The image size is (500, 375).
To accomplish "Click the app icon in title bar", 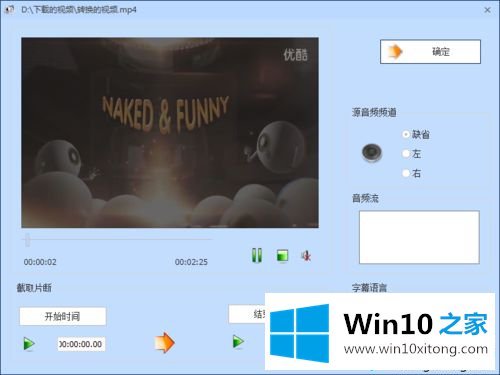I will [9, 10].
